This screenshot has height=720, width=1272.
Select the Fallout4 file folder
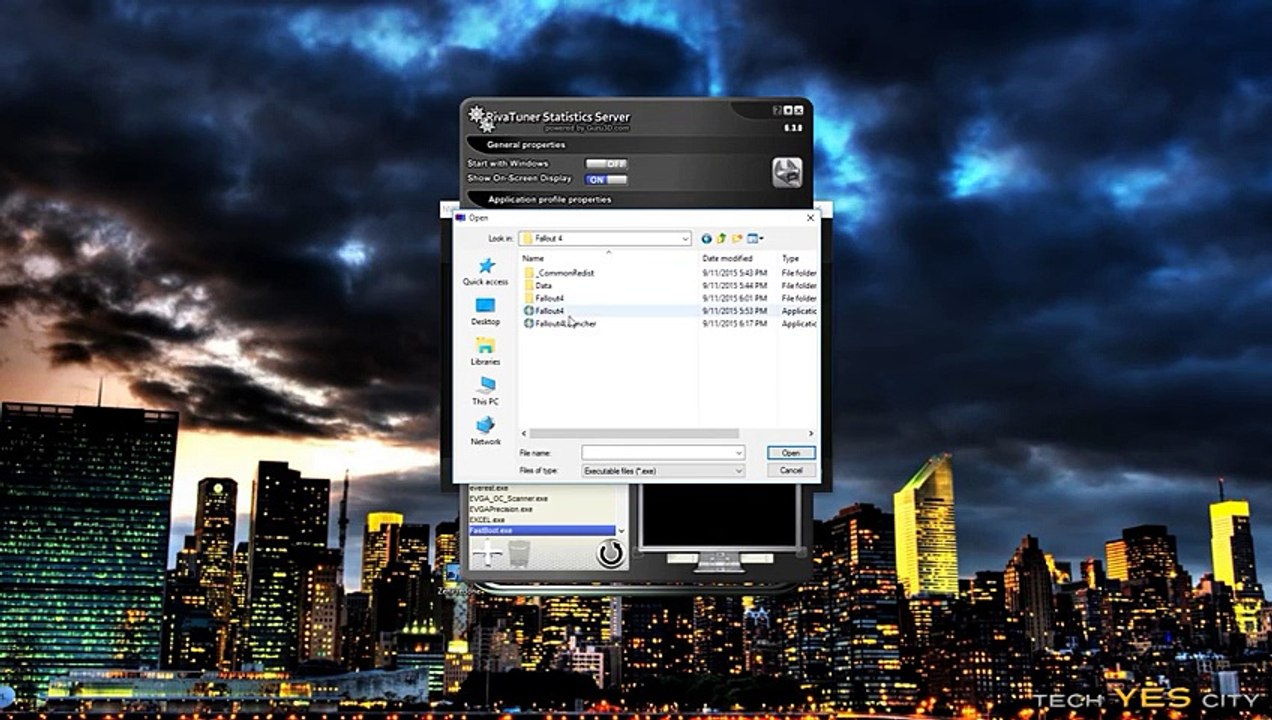(544, 298)
